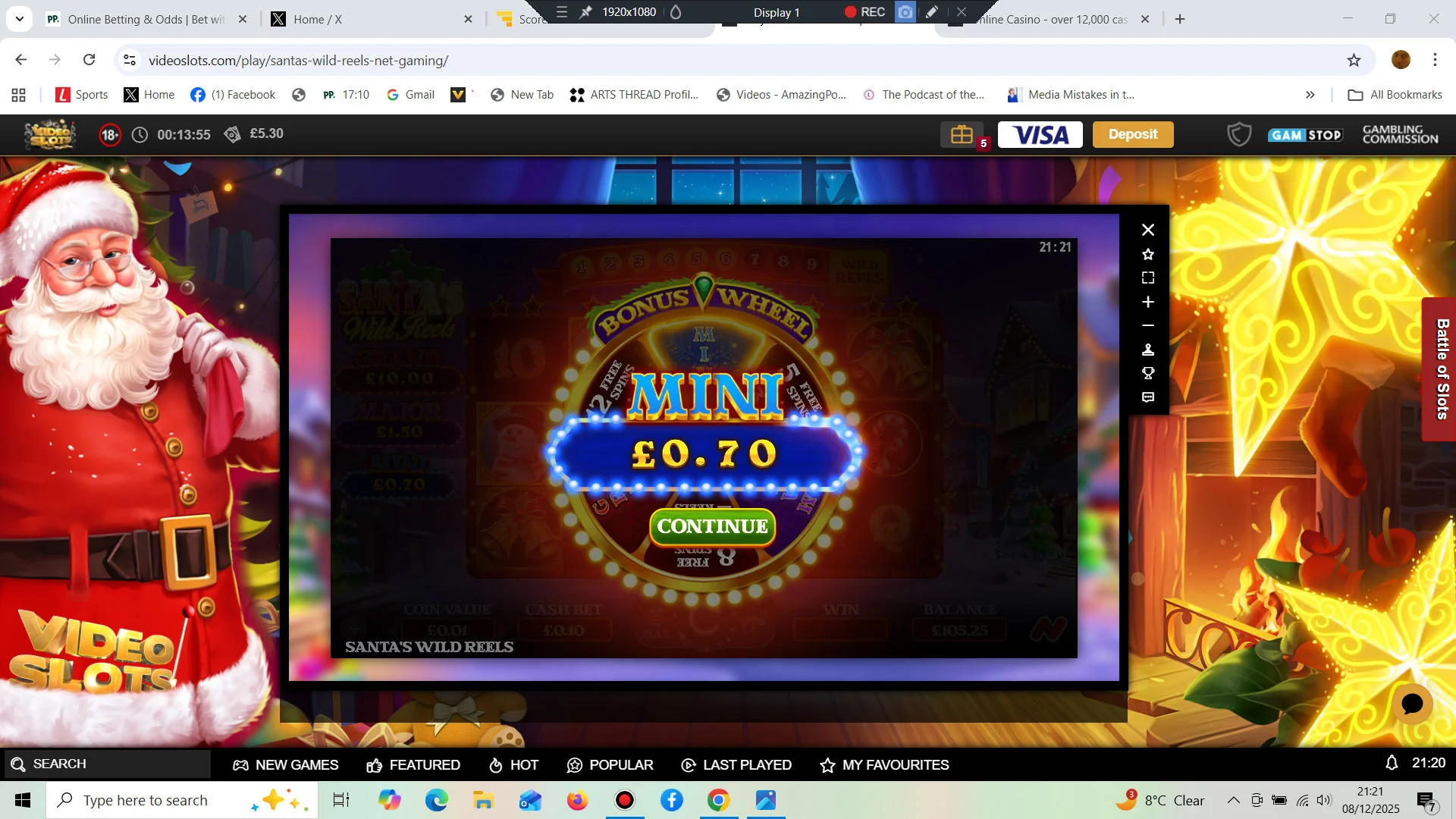
Task: Switch to the Online Betting & Odds tab
Action: click(x=146, y=20)
